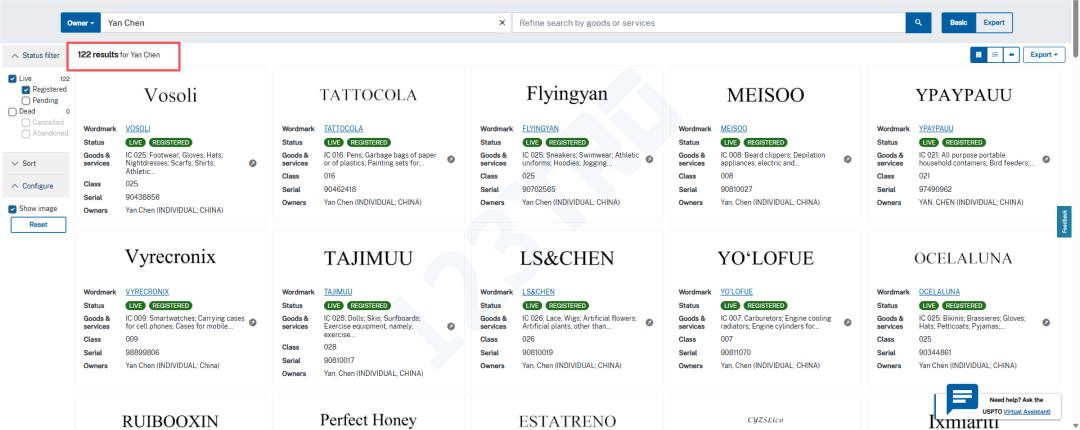This screenshot has width=1080, height=430.
Task: Click the Reset button
Action: pyautogui.click(x=39, y=225)
